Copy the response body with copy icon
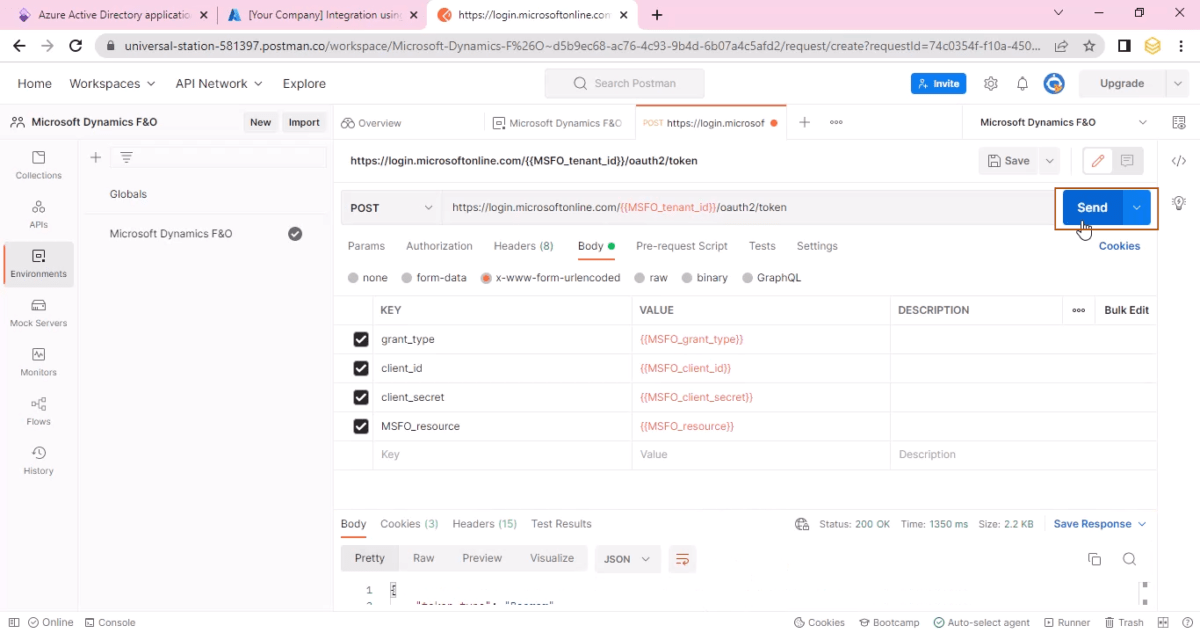Screen dimensions: 1200x633 pos(1094,559)
